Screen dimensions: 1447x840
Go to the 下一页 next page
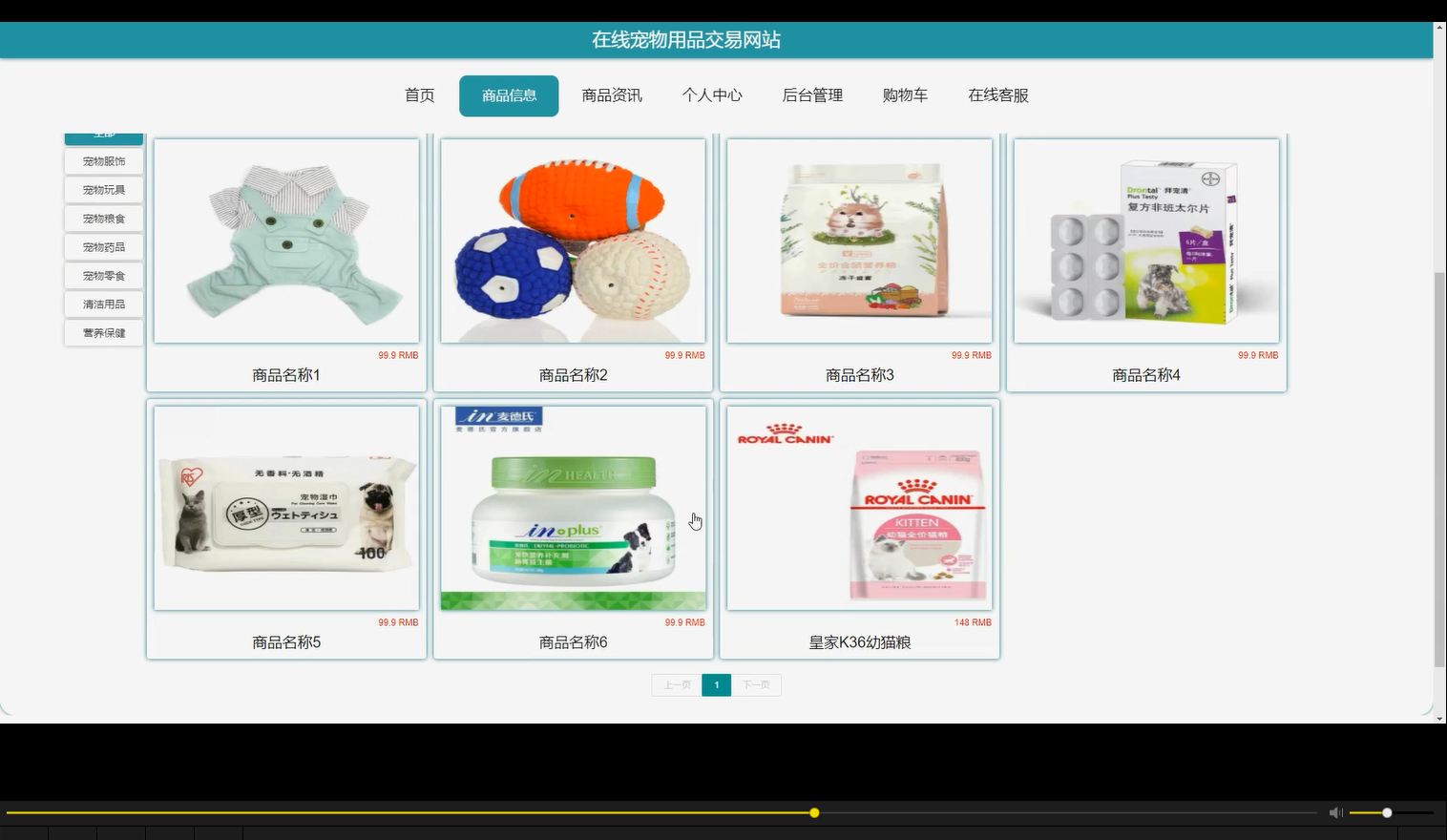[756, 684]
